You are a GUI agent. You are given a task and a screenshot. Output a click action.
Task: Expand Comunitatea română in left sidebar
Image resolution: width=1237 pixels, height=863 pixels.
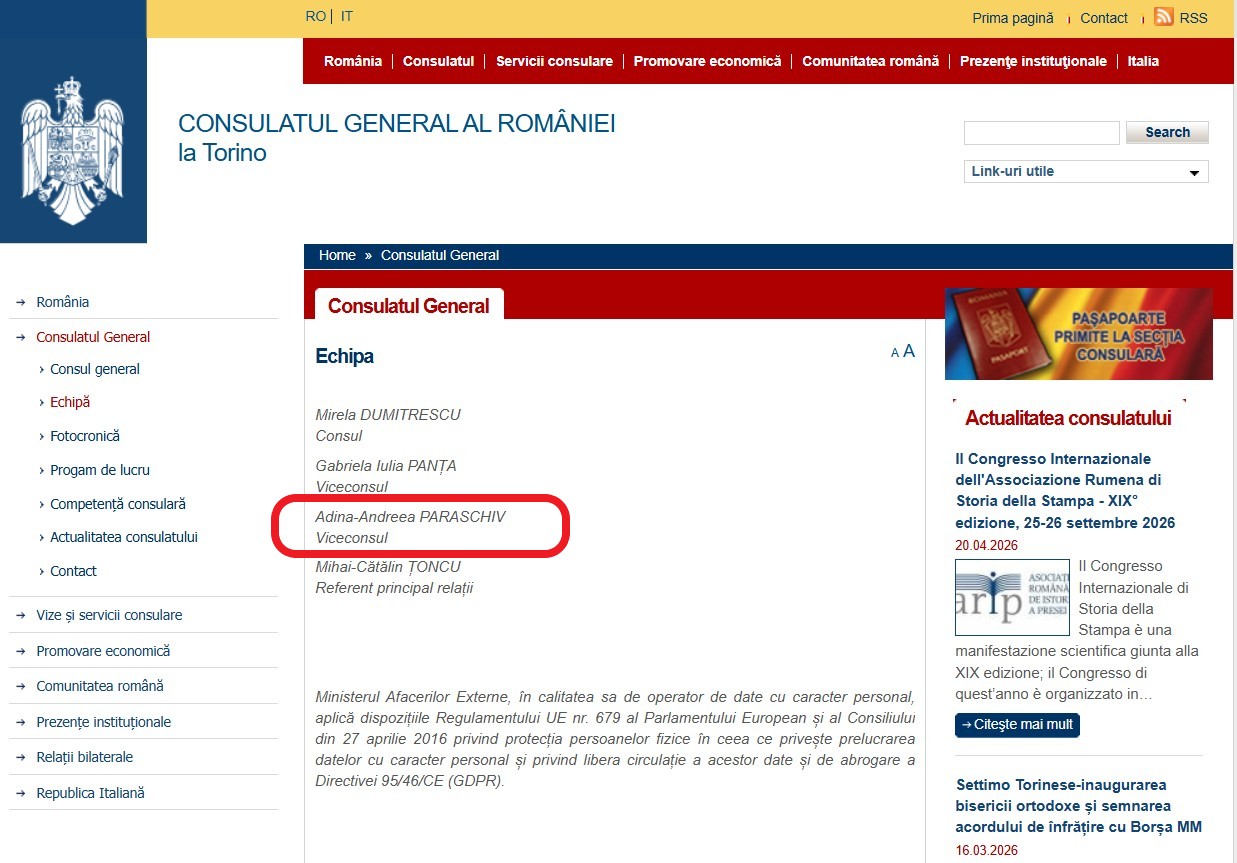[100, 686]
